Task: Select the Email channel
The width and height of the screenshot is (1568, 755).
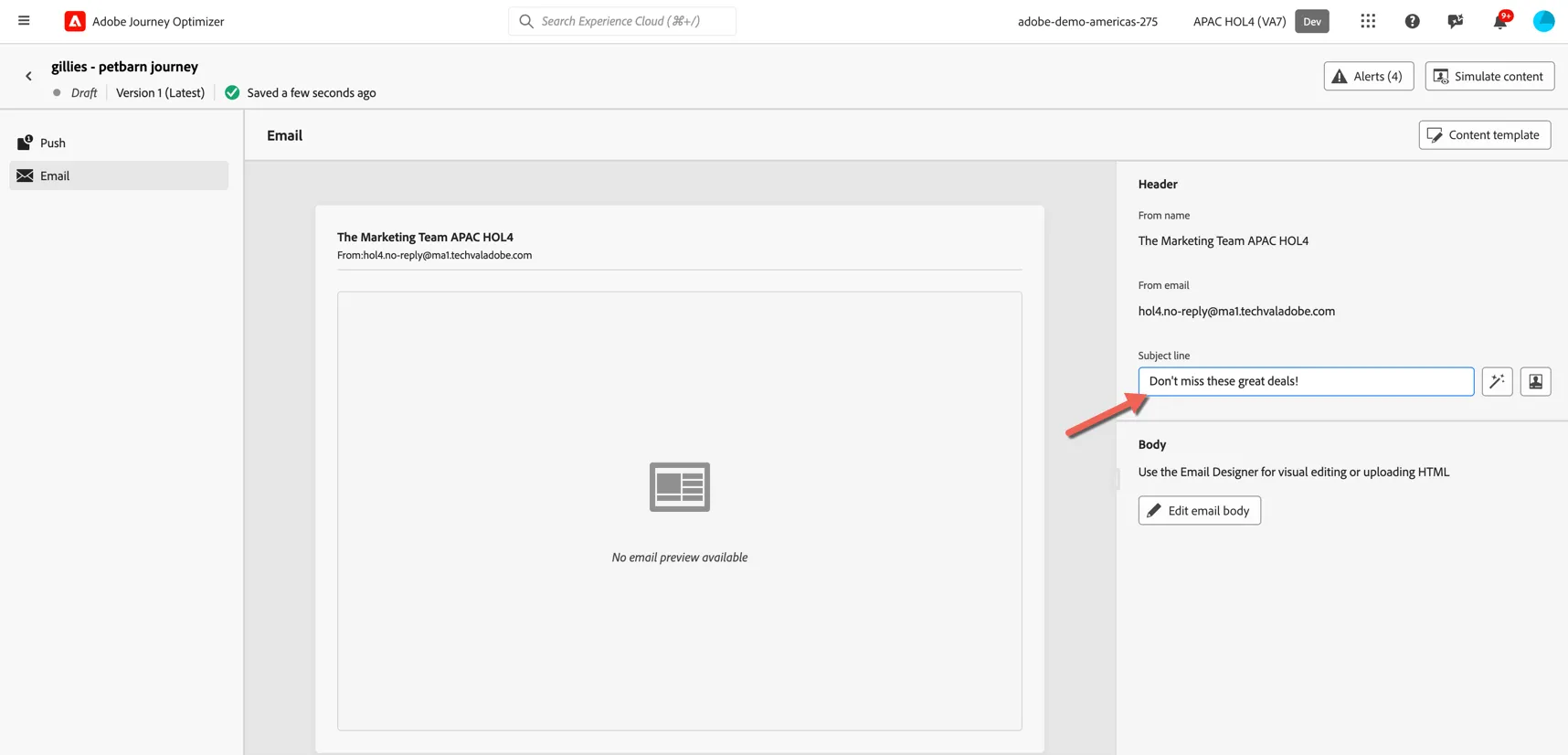Action: coord(119,175)
